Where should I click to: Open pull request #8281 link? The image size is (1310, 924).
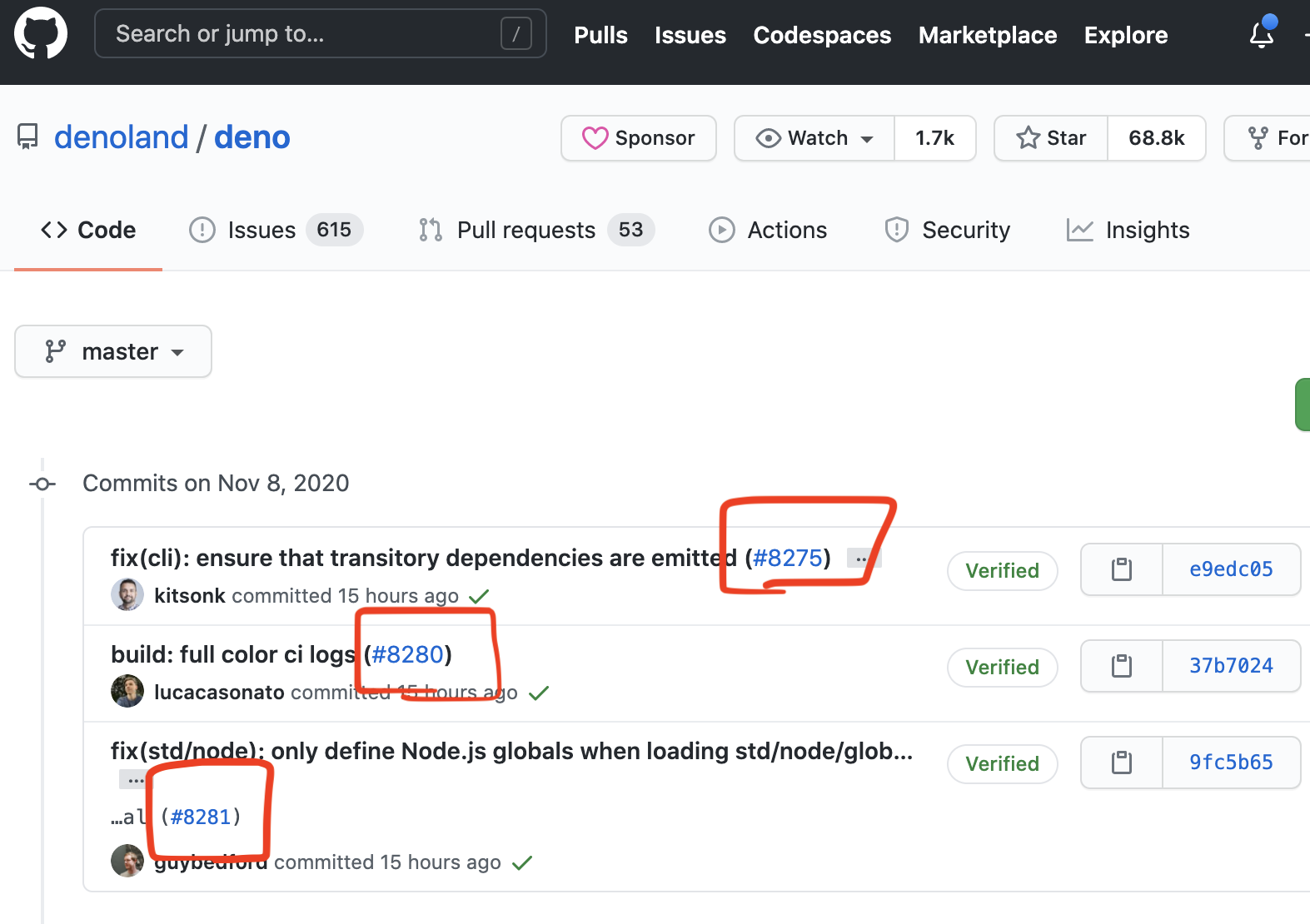pos(201,817)
